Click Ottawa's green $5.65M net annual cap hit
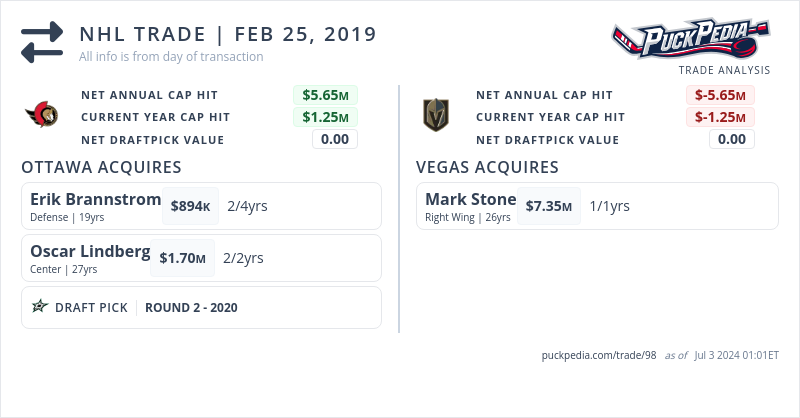800x418 pixels. (x=325, y=95)
